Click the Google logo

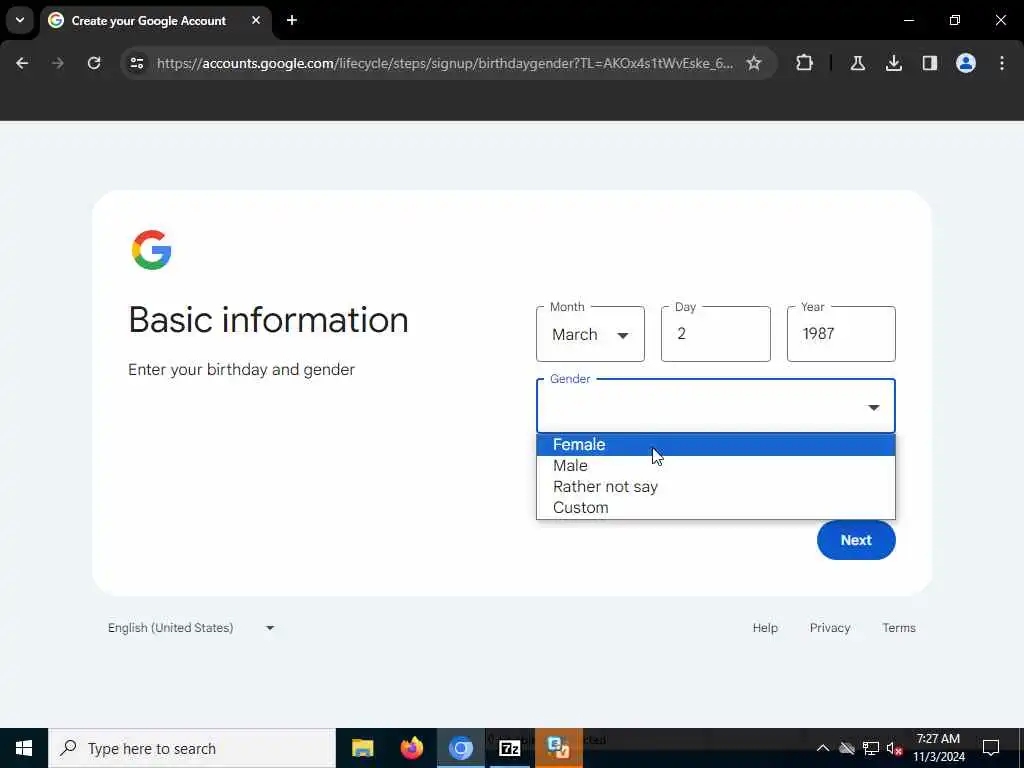point(152,249)
